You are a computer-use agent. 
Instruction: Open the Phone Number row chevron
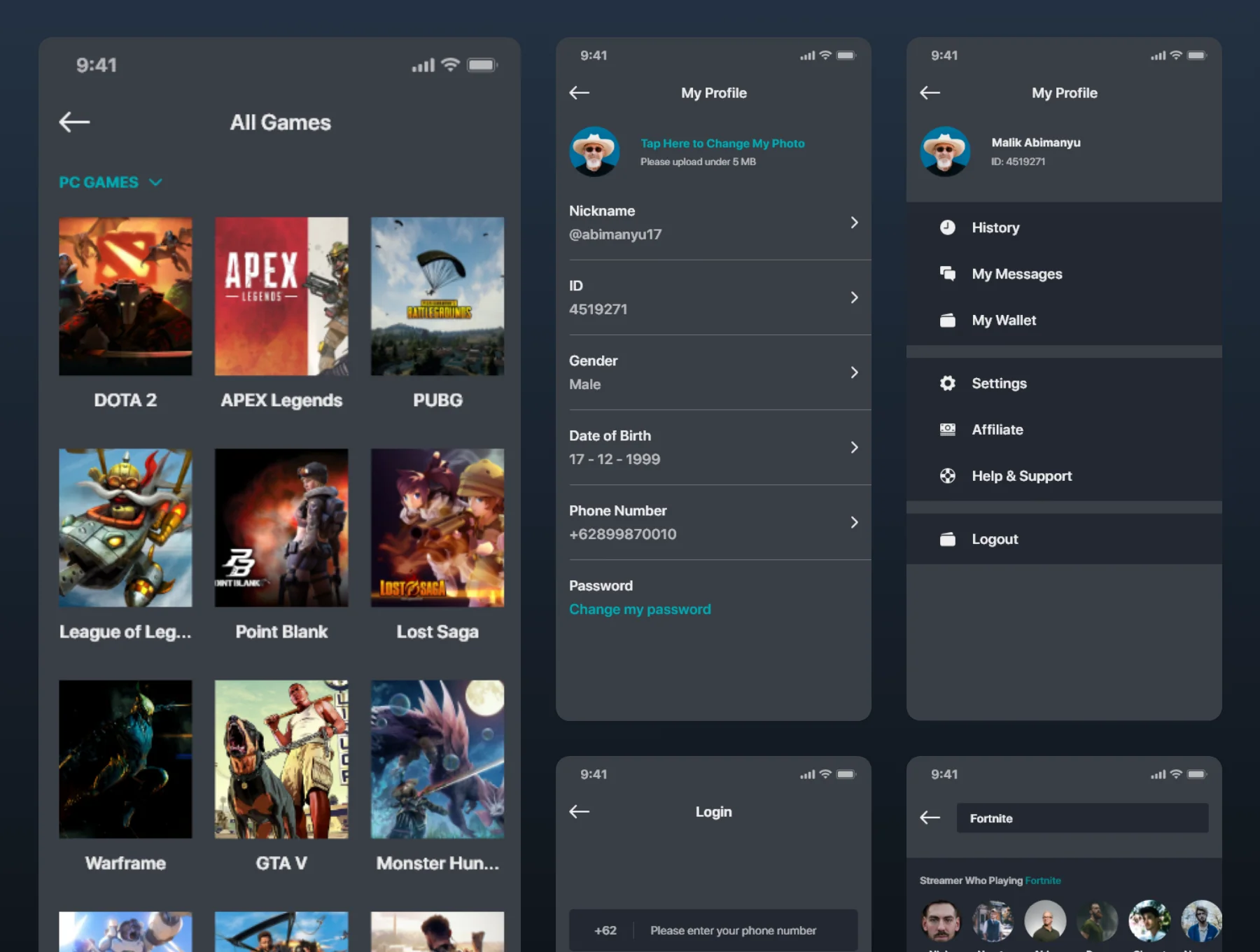tap(855, 522)
